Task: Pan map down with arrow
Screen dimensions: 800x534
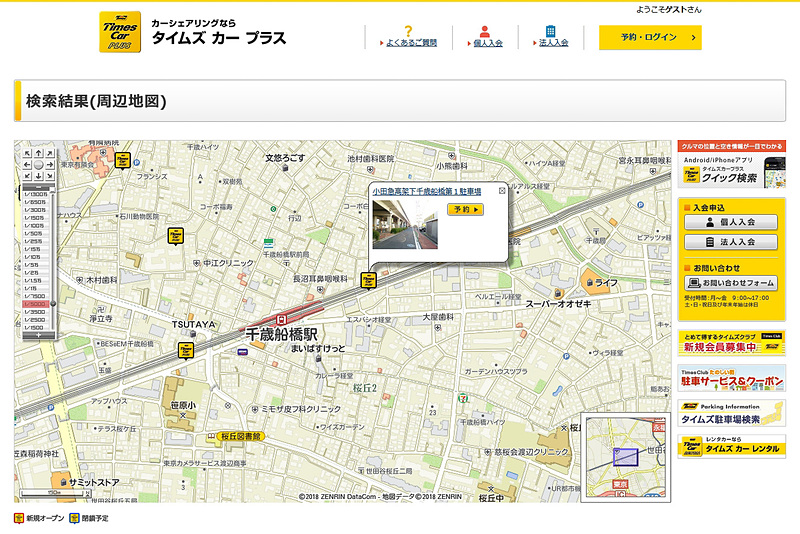Action: tap(39, 176)
